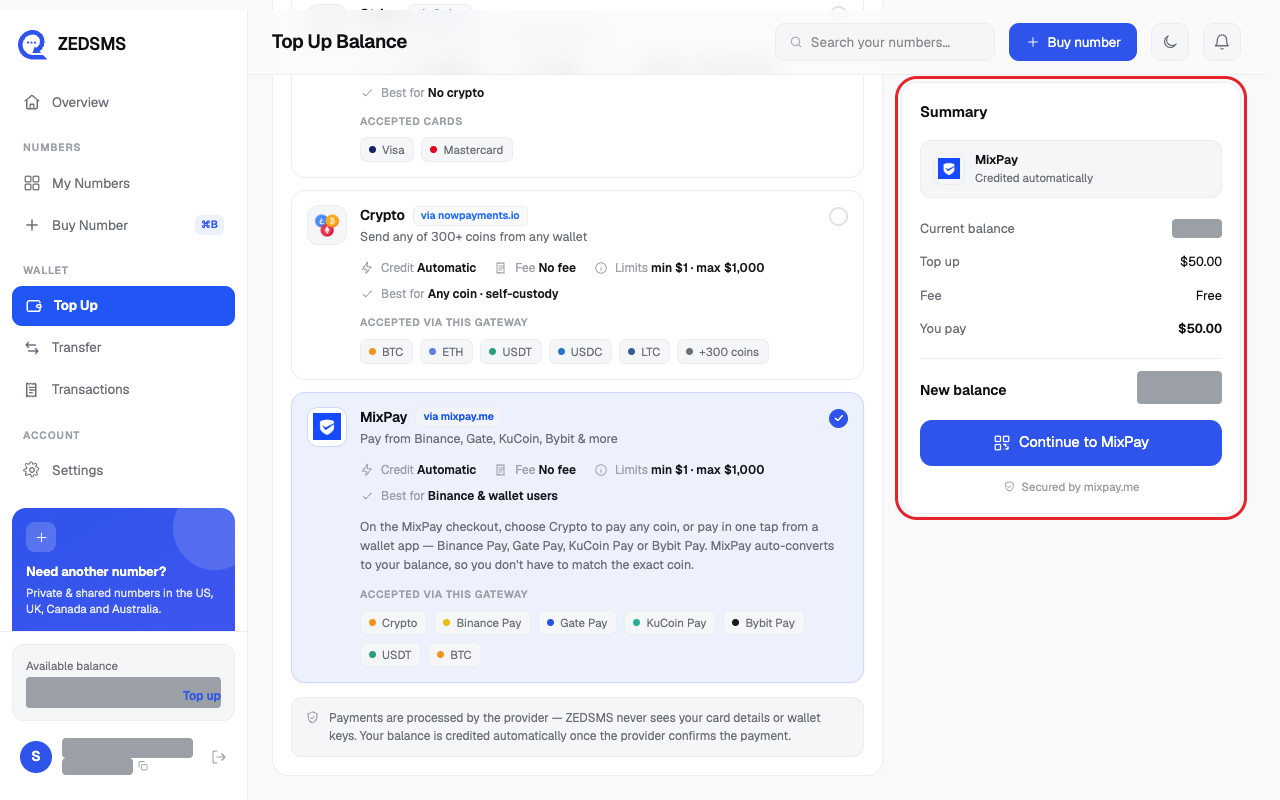
Task: Click the blue Buy number button
Action: 1073,42
